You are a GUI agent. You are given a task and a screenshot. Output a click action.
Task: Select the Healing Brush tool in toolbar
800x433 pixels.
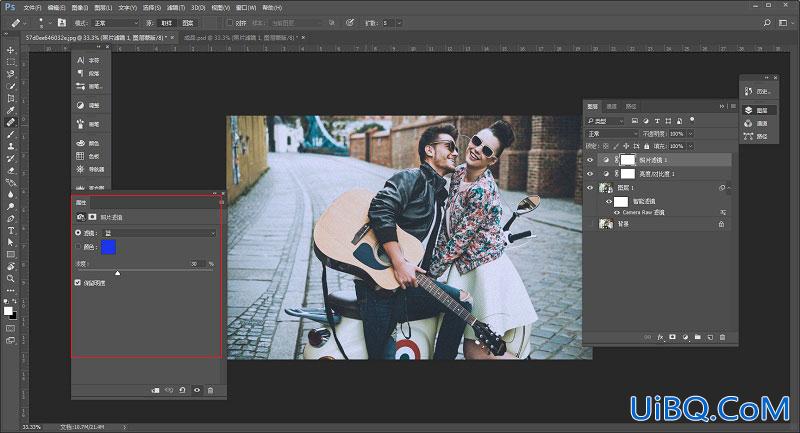point(11,122)
